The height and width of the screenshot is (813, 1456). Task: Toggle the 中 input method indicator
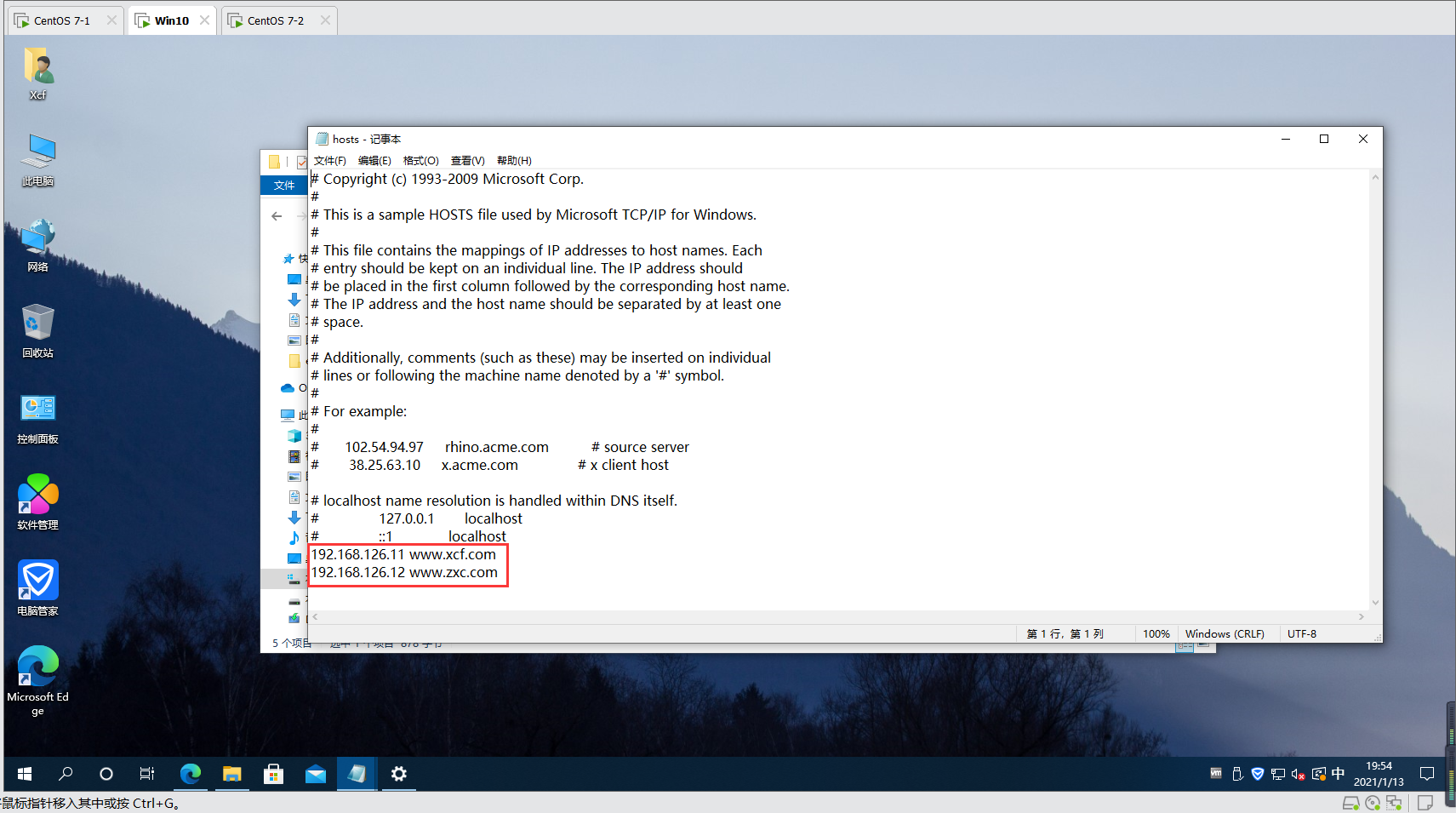(1338, 774)
